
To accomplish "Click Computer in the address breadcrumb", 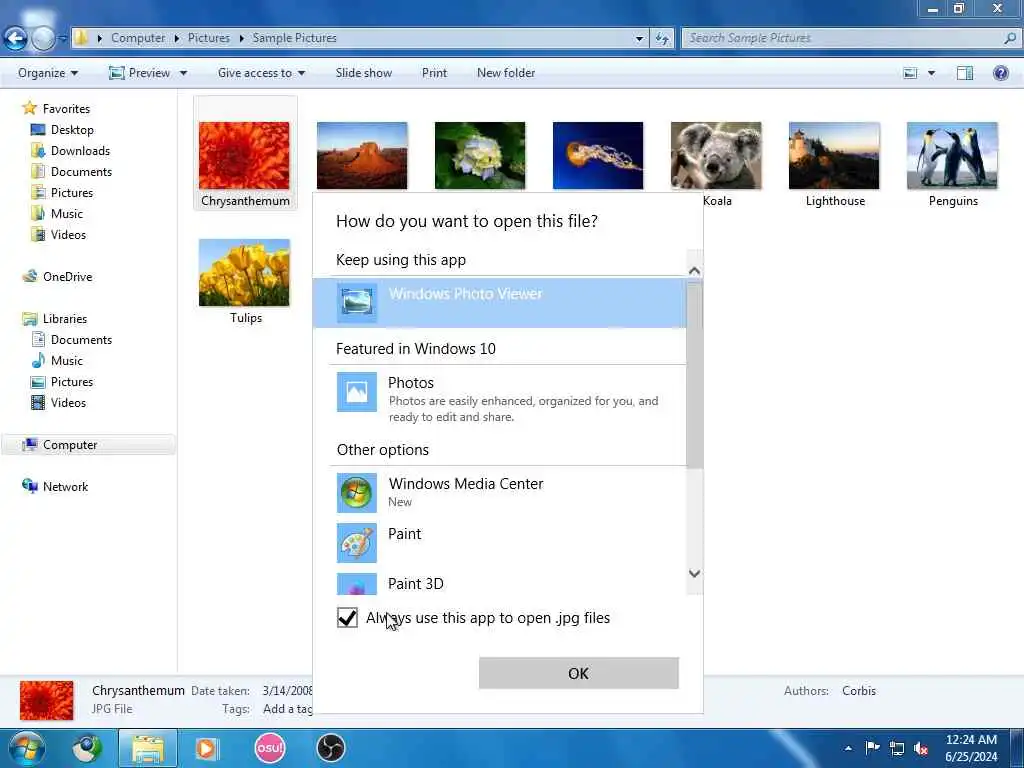I will tap(138, 38).
